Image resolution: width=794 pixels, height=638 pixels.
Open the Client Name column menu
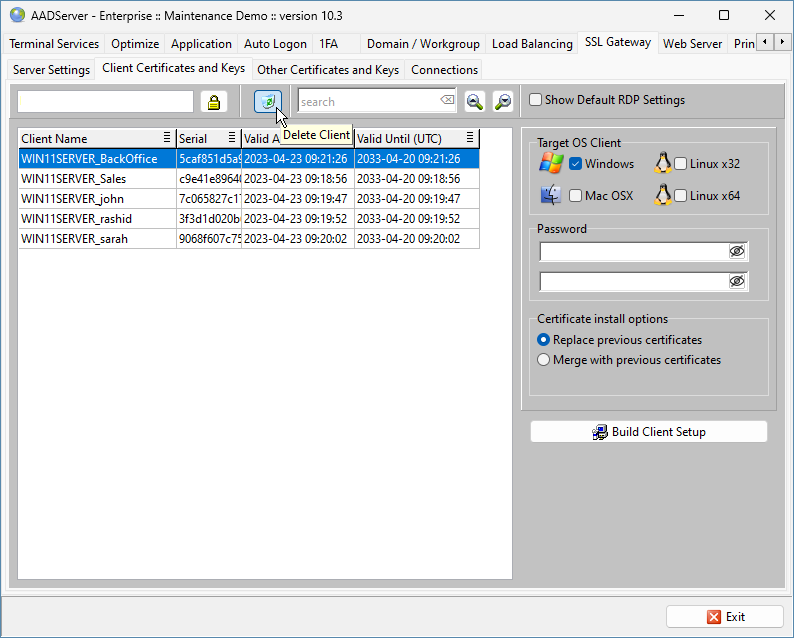click(x=167, y=138)
